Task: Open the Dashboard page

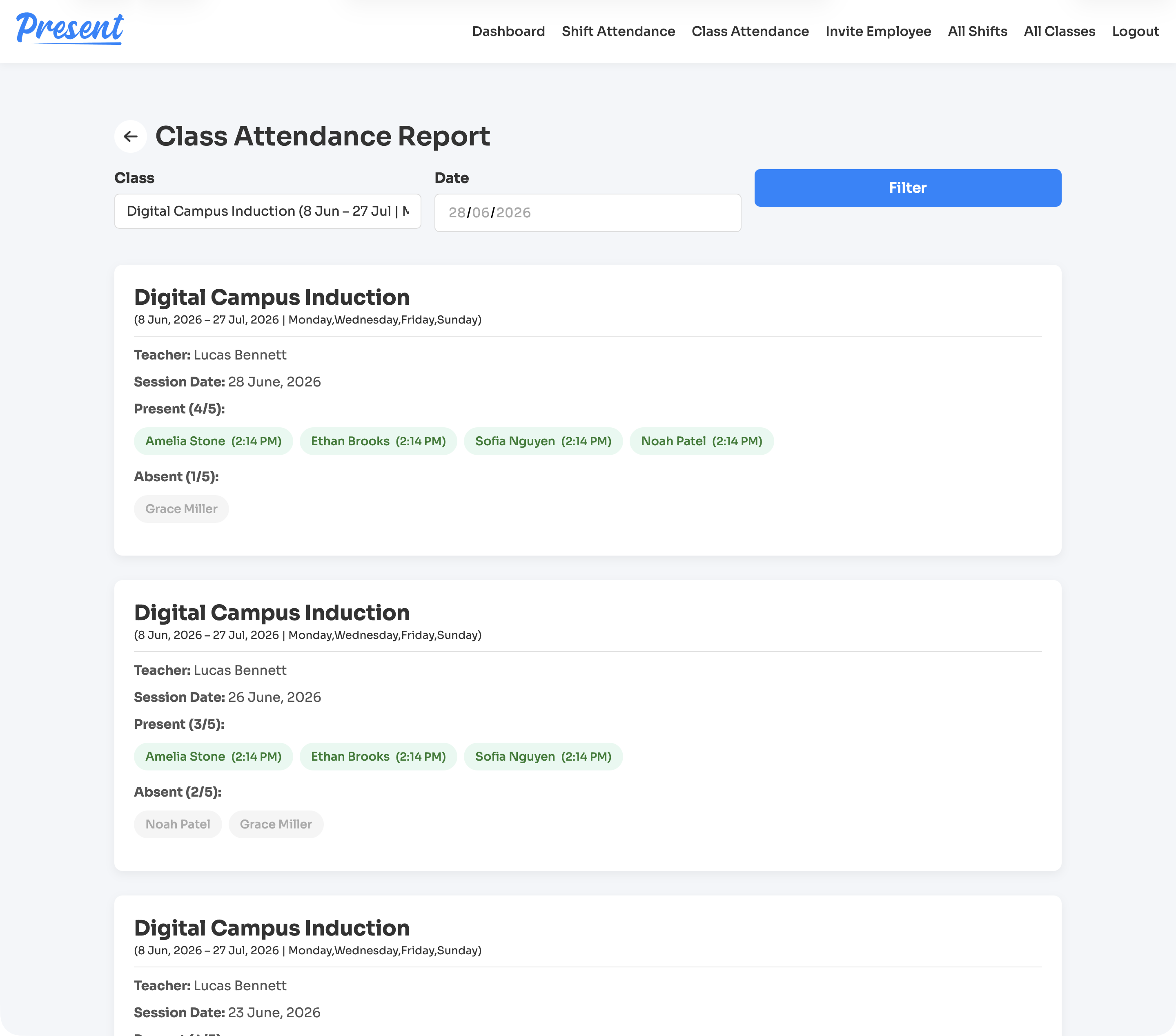Action: (508, 31)
